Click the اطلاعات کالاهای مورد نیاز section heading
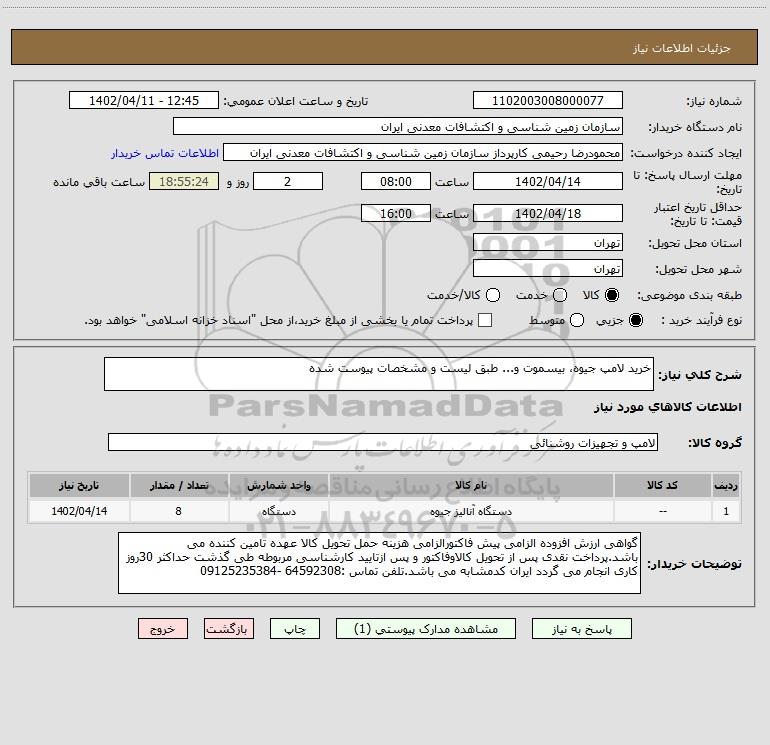The width and height of the screenshot is (770, 745). pyautogui.click(x=668, y=407)
